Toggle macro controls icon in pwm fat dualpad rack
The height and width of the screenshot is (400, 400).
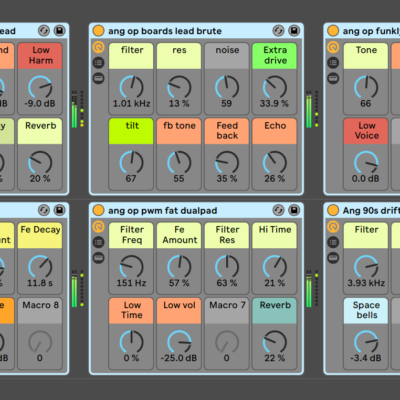tap(98, 227)
